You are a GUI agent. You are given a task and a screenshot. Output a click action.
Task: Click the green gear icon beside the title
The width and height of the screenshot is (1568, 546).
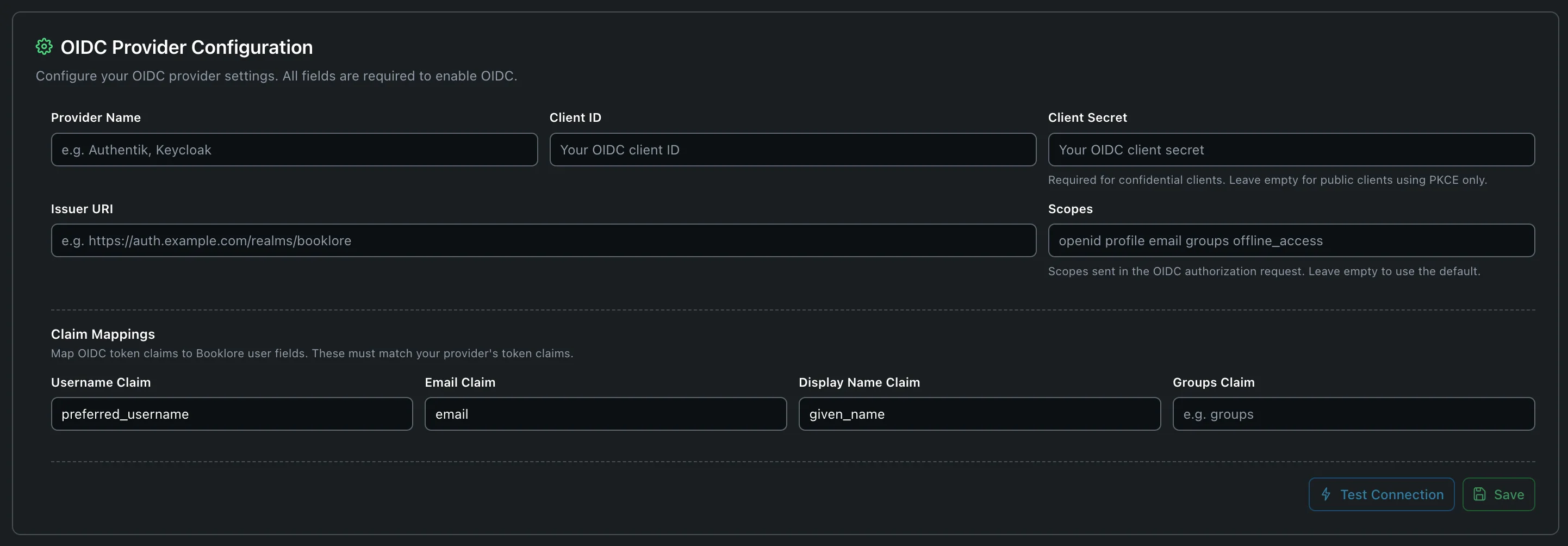[44, 46]
